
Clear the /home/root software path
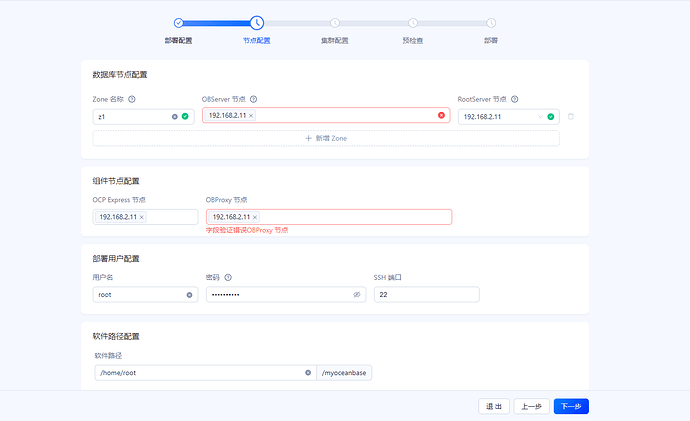308,373
